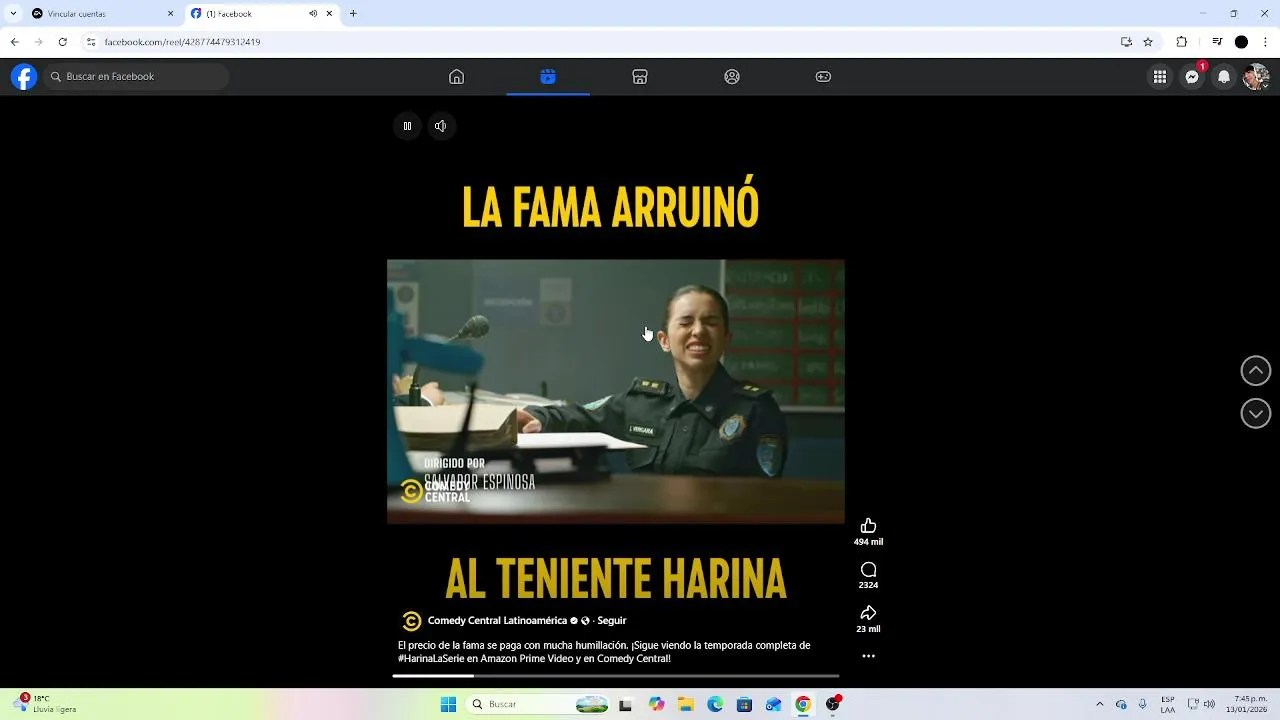
Task: Open the Windows Start menu
Action: 448,705
